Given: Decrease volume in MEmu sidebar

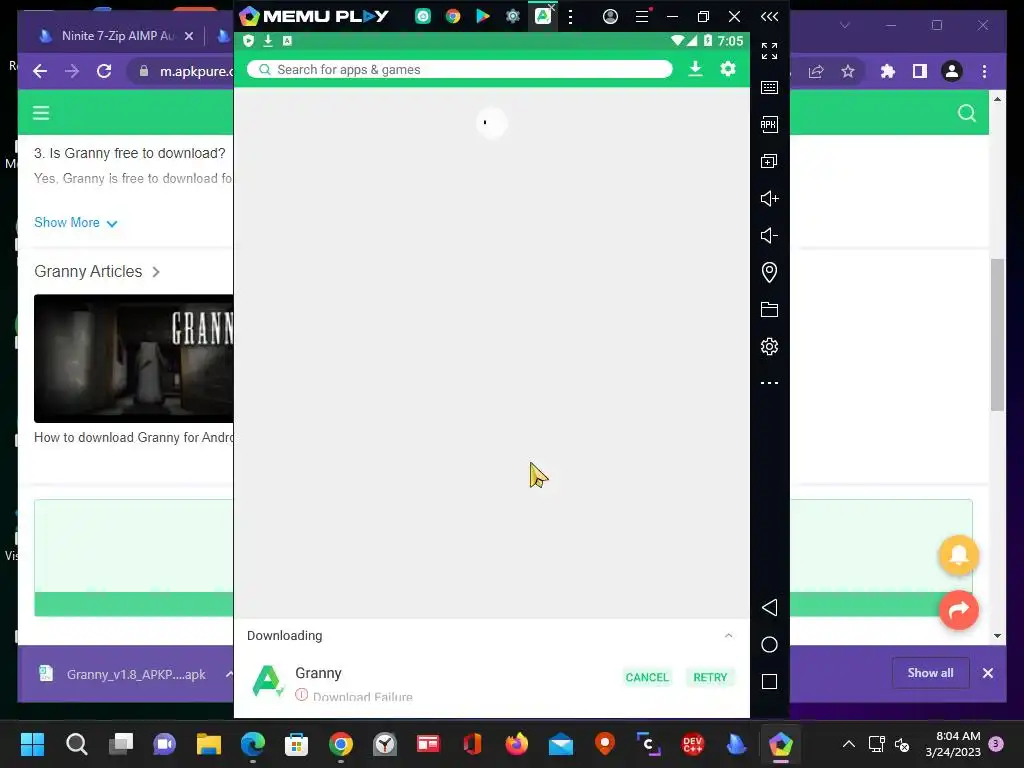Looking at the screenshot, I should 769,235.
